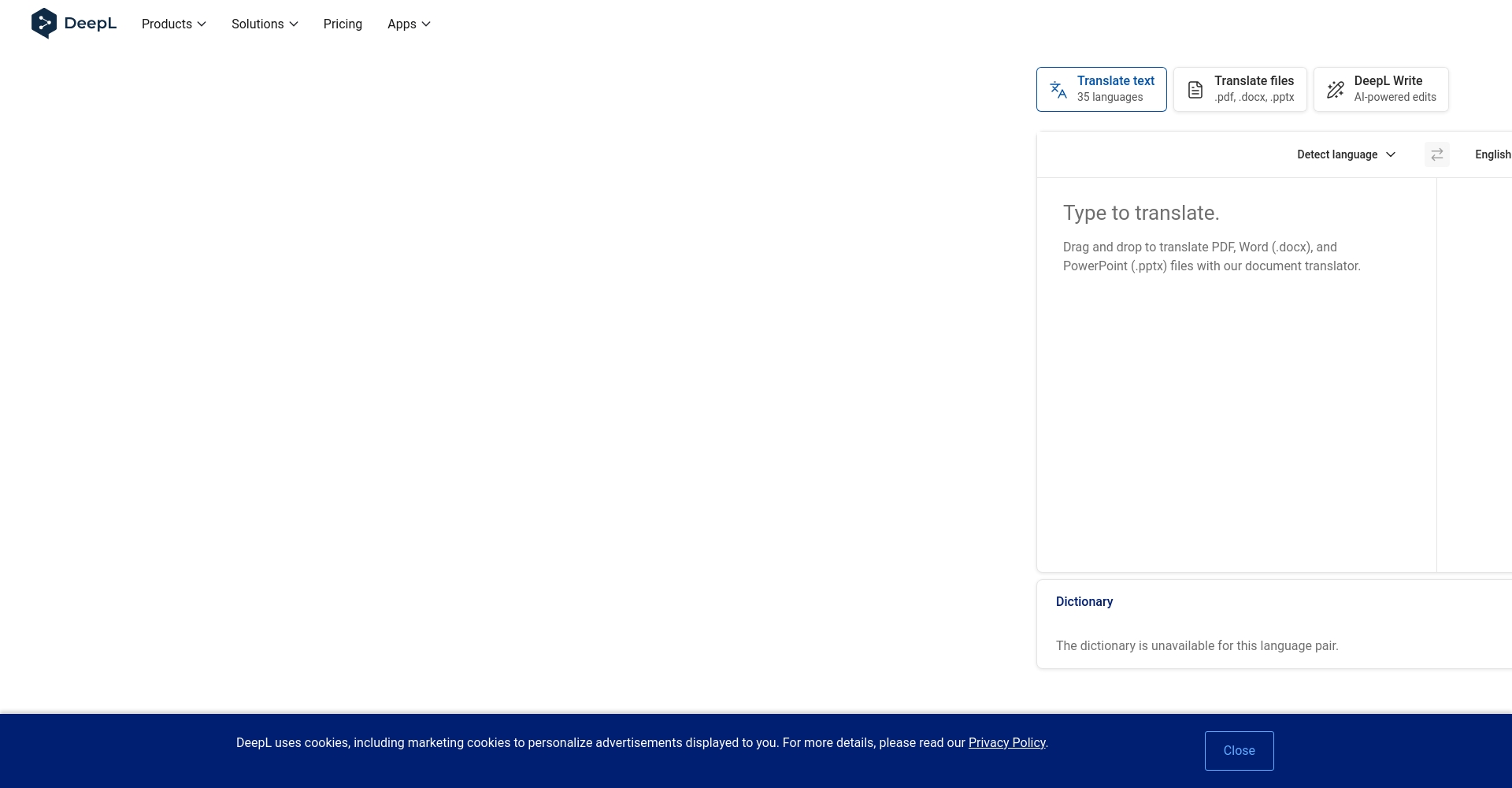Go to the Pricing page
The width and height of the screenshot is (1512, 788).
(343, 24)
